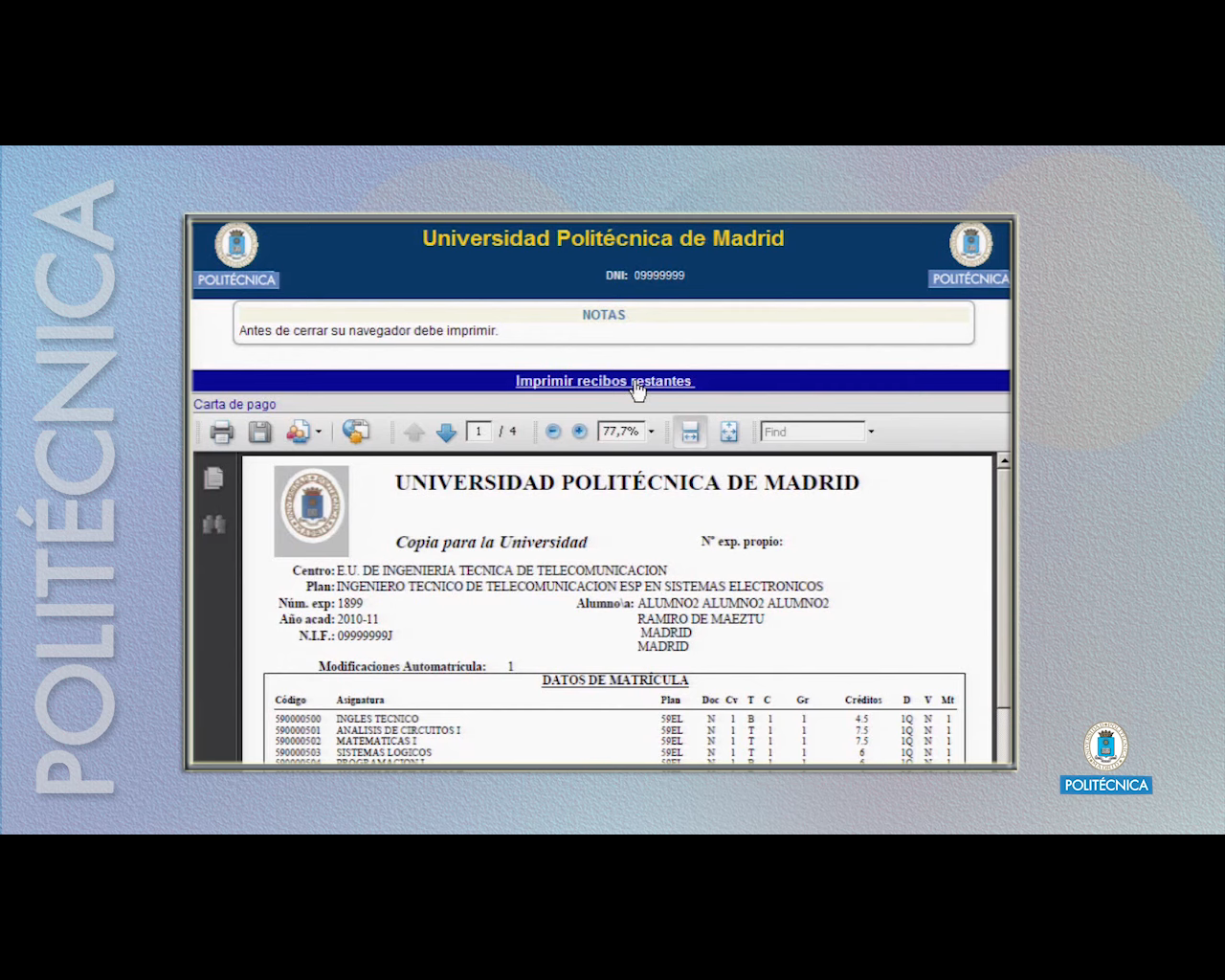Viewport: 1225px width, 980px height.
Task: Click the DATOS DE MATRICULA heading
Action: (615, 680)
